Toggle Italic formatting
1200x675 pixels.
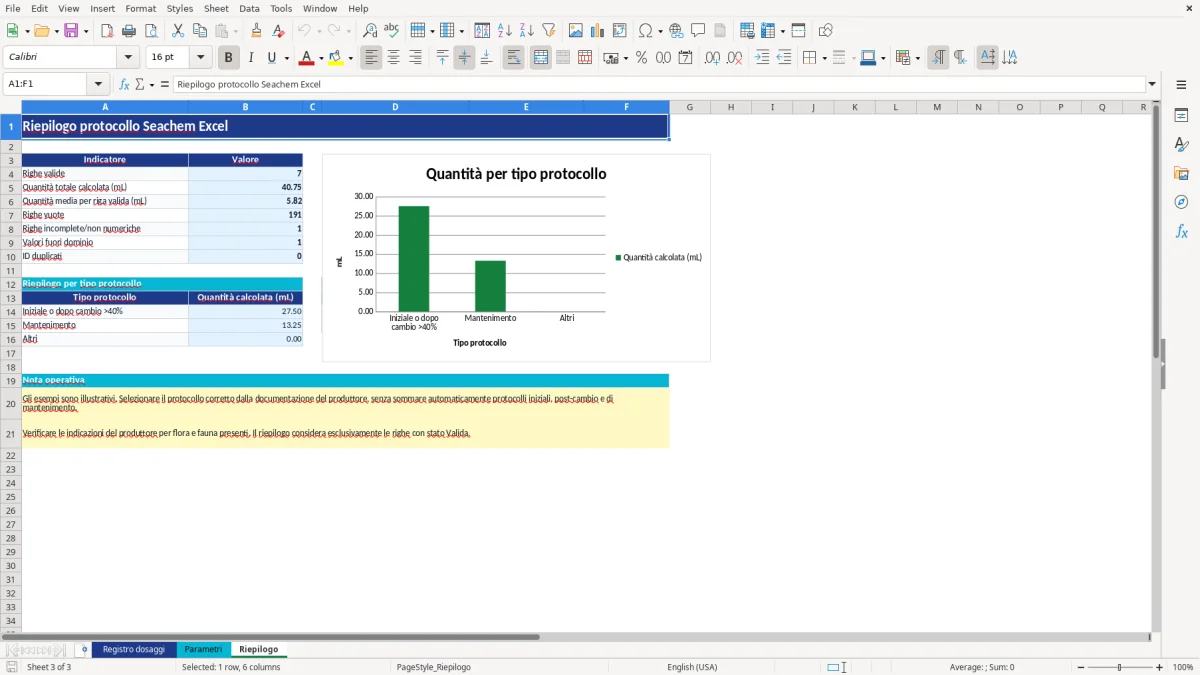click(251, 58)
